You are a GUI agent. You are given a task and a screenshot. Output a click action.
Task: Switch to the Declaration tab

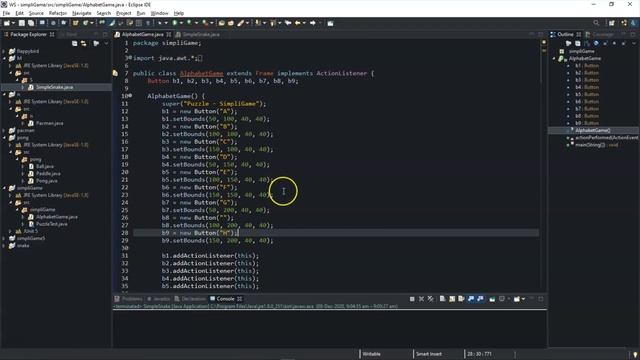(190, 299)
